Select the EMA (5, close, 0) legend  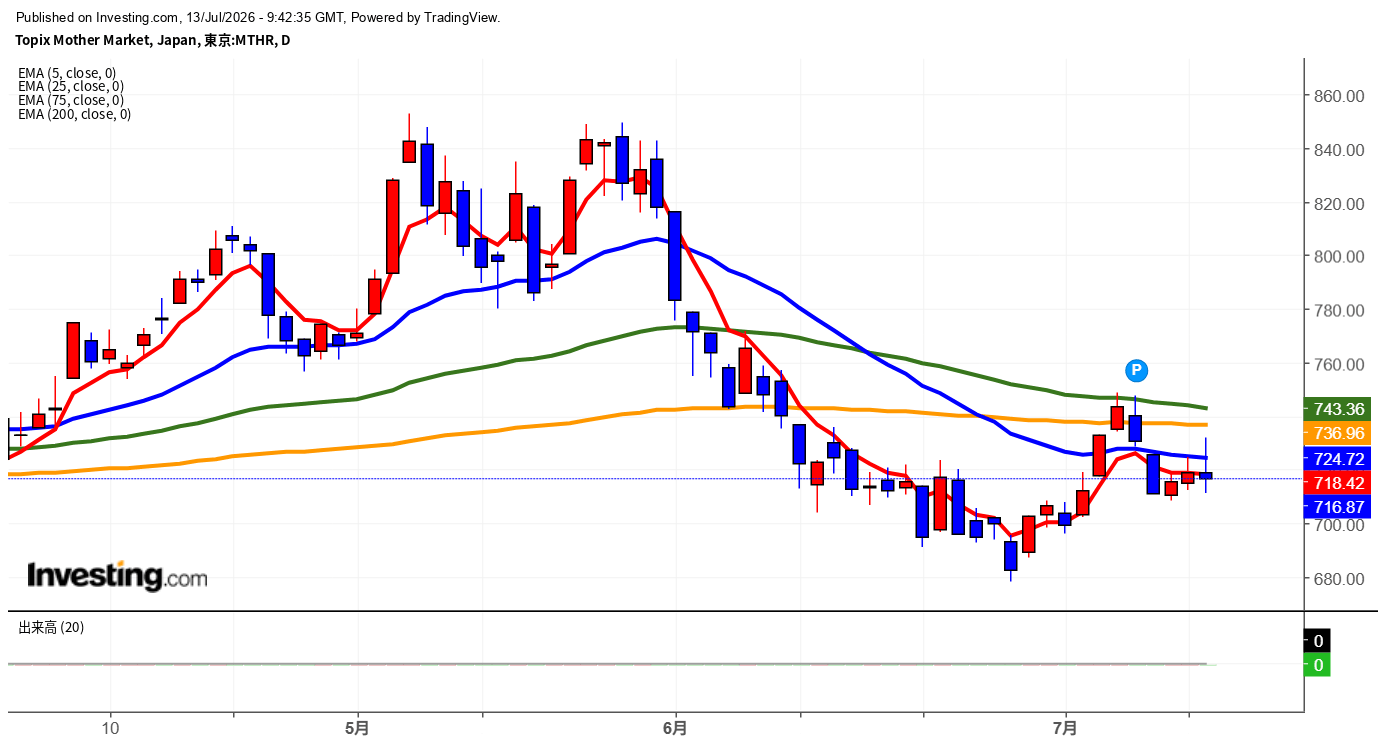(x=67, y=73)
